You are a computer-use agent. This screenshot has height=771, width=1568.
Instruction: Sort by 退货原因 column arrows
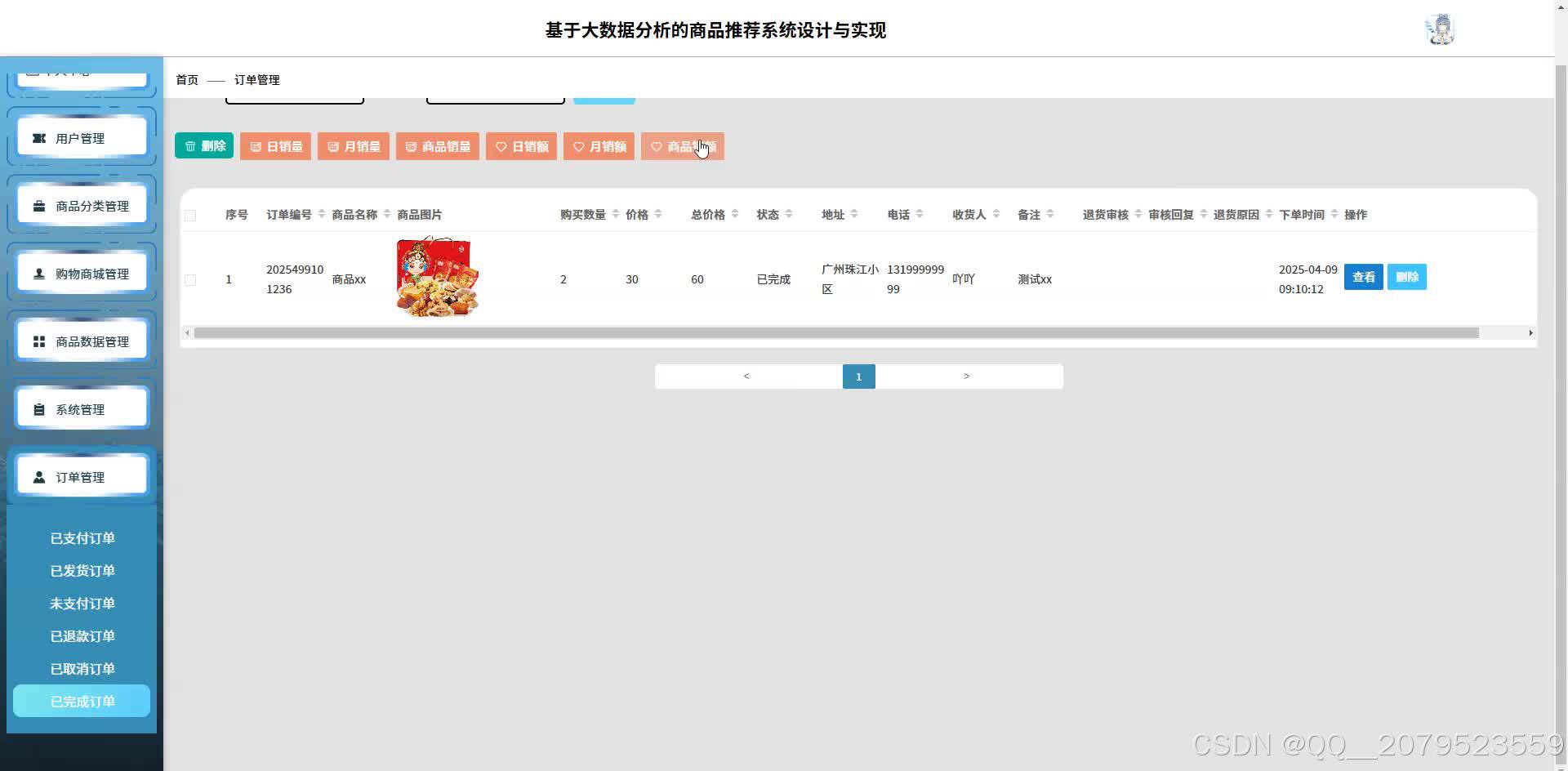1269,214
